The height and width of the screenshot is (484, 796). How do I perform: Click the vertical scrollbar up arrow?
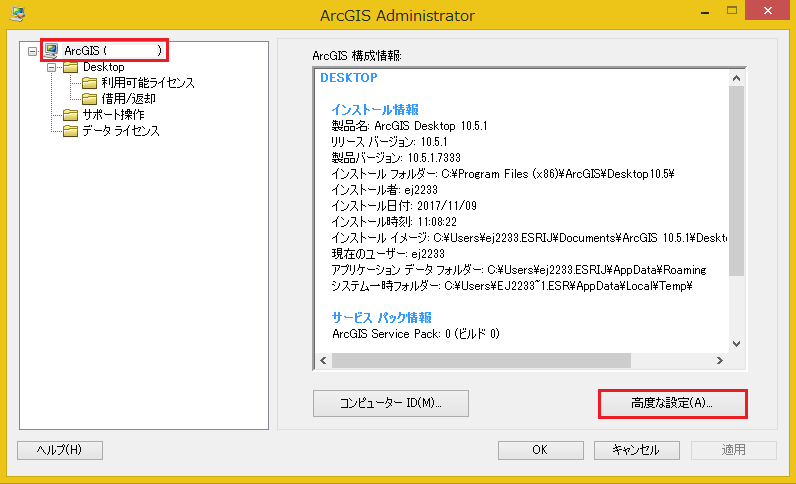[737, 78]
